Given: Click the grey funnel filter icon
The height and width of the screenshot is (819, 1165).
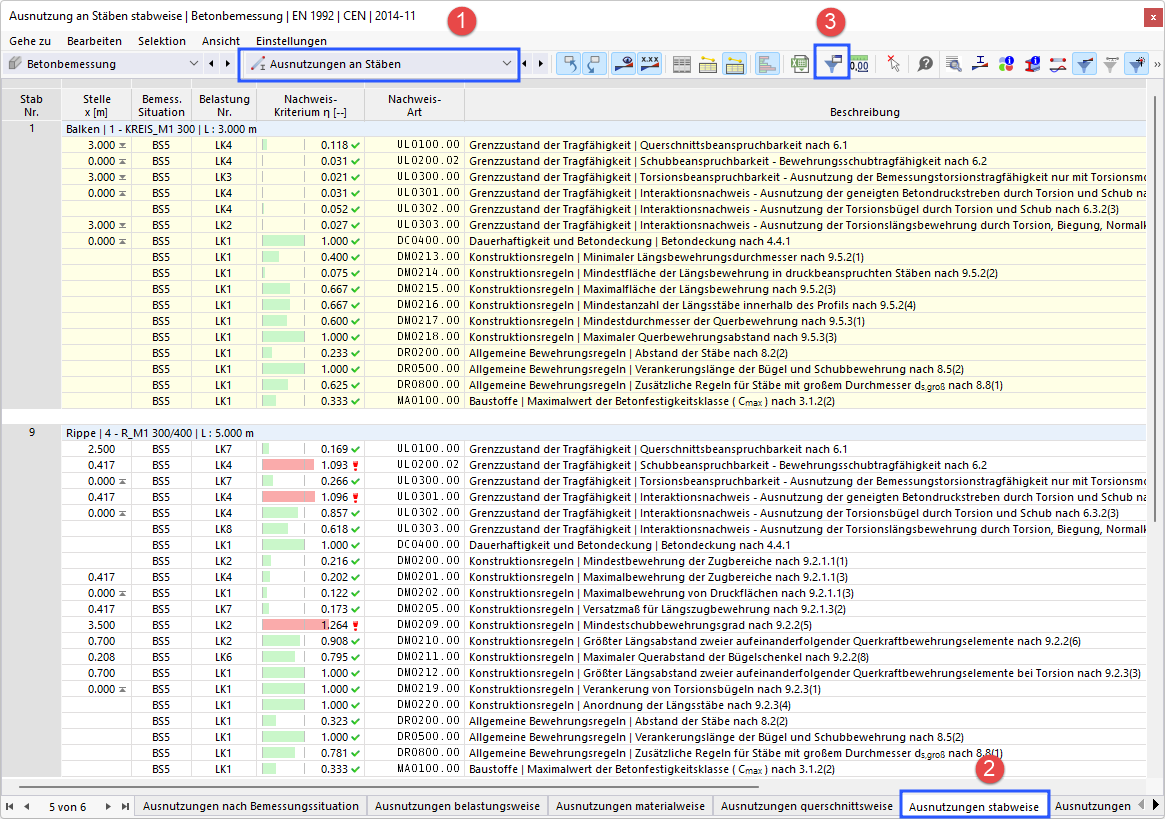Looking at the screenshot, I should click(x=1110, y=65).
